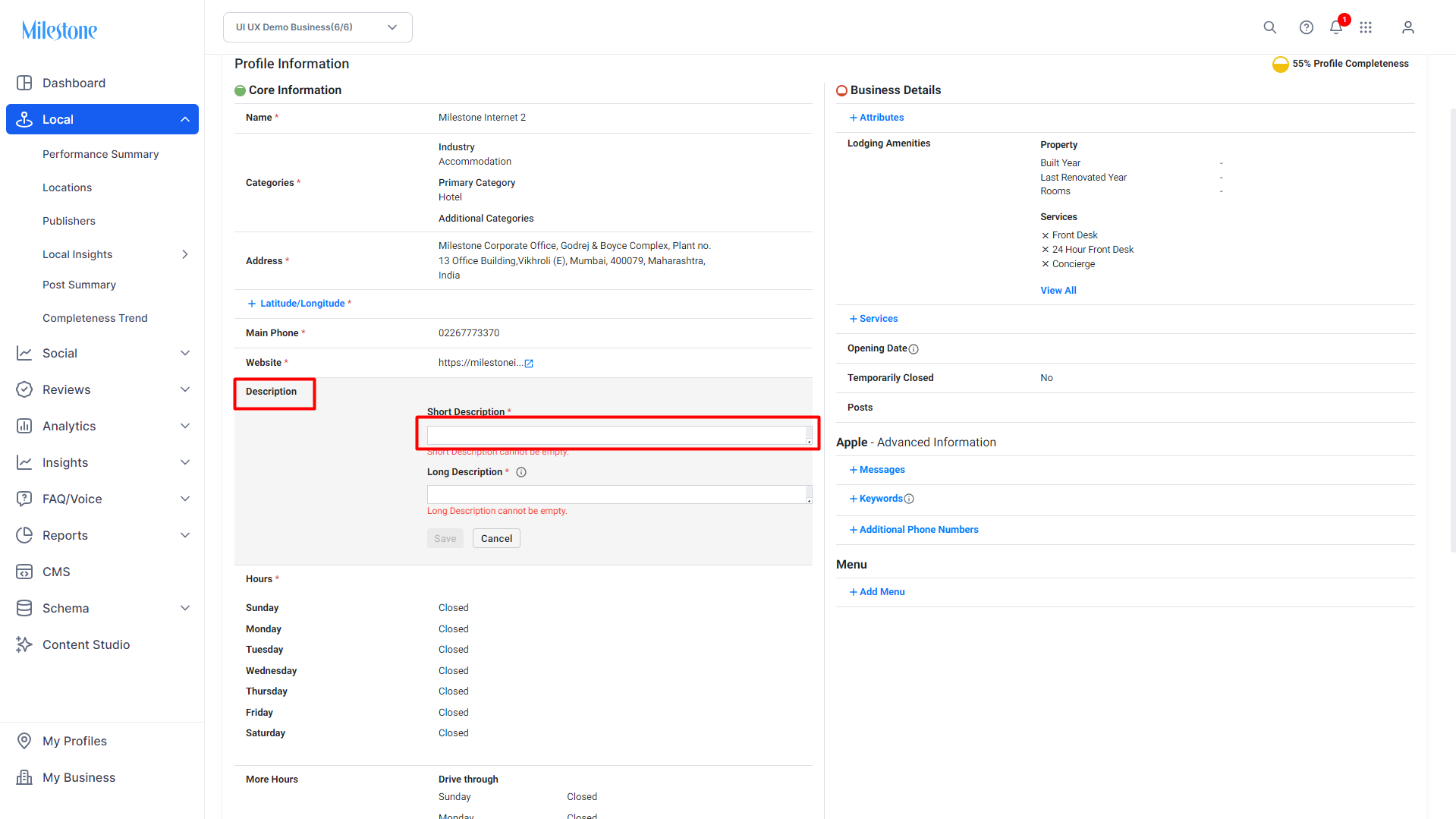This screenshot has height=819, width=1456.
Task: Open the search magnifier icon
Action: (x=1269, y=27)
